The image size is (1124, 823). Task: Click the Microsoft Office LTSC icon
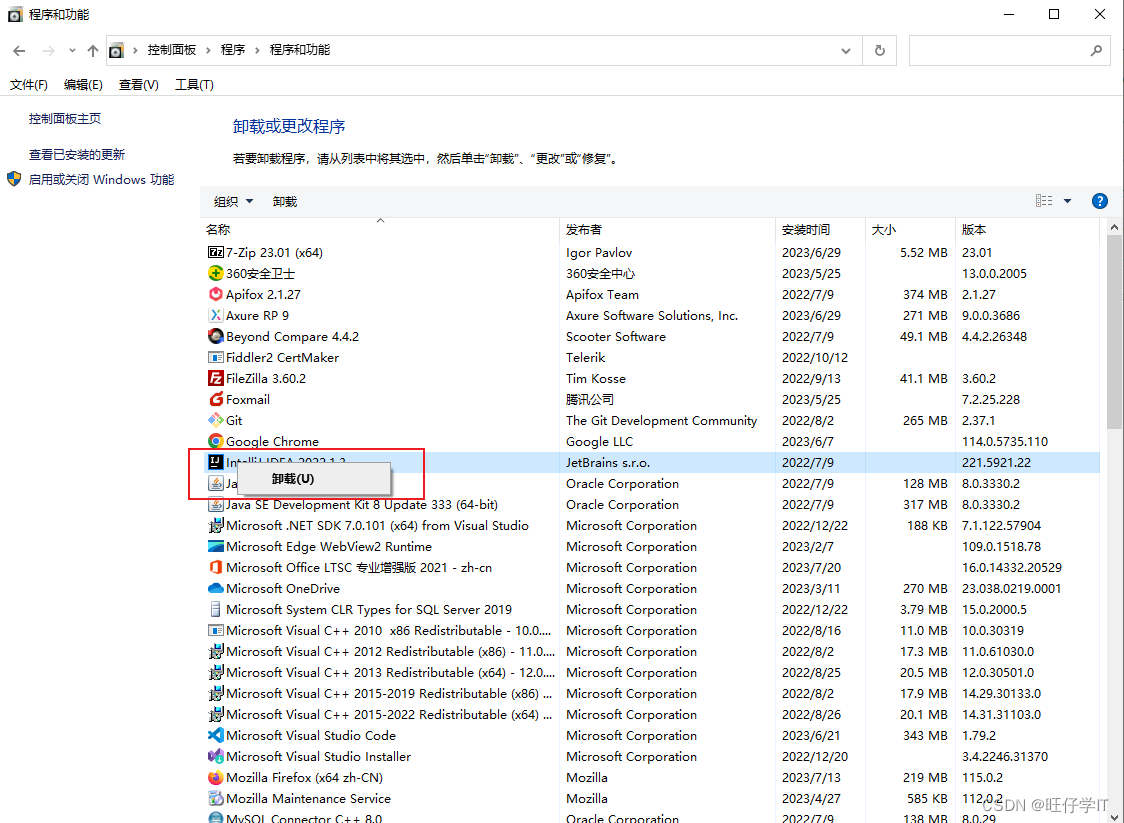pyautogui.click(x=215, y=567)
